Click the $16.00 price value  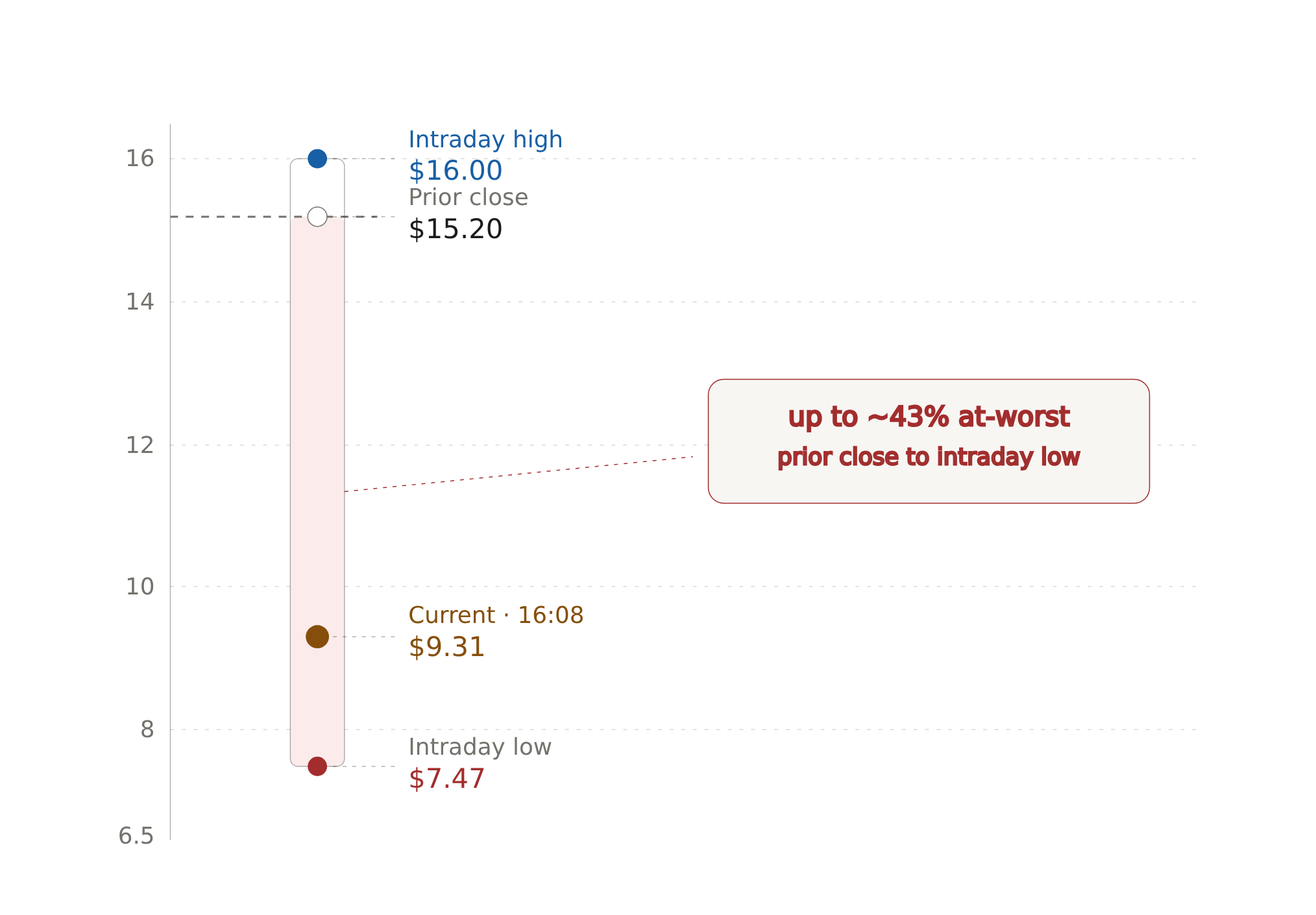(x=456, y=171)
